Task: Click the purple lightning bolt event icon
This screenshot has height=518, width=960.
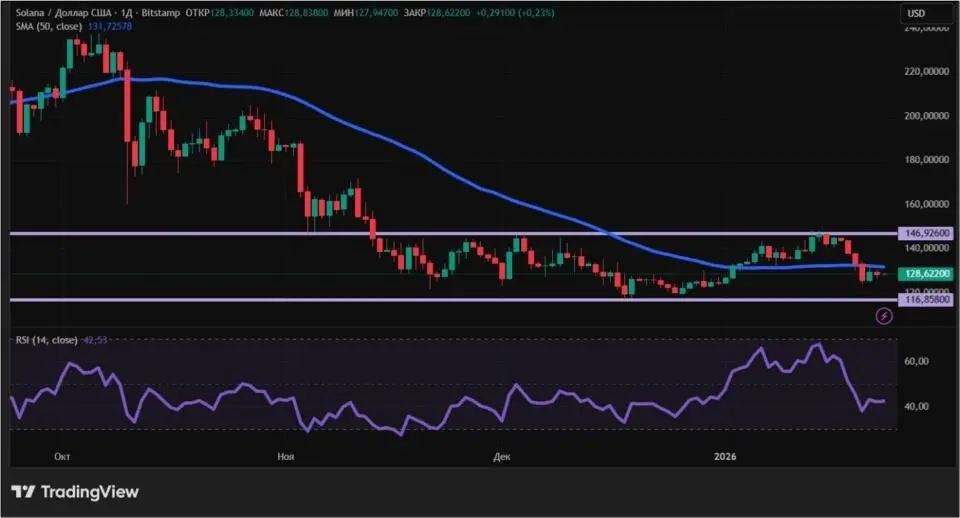Action: 884,316
